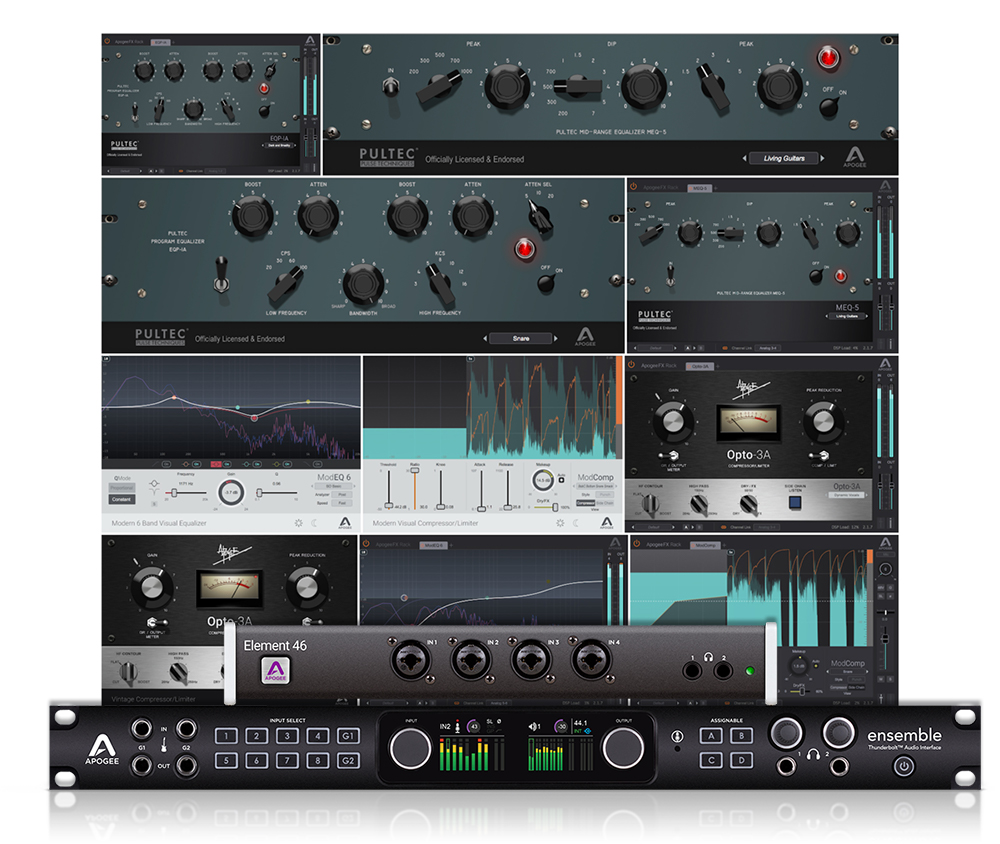Click the green status LED on Element 46

coord(750,670)
